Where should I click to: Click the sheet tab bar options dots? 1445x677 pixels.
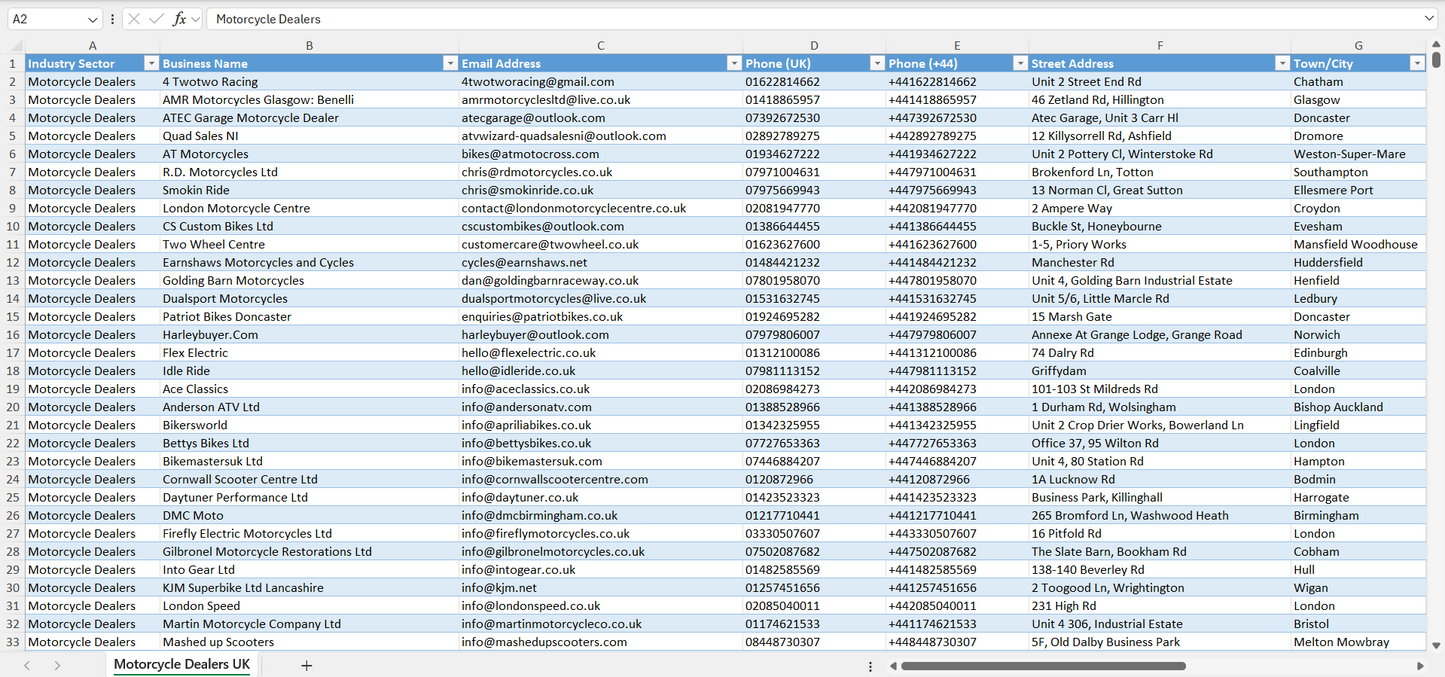870,666
